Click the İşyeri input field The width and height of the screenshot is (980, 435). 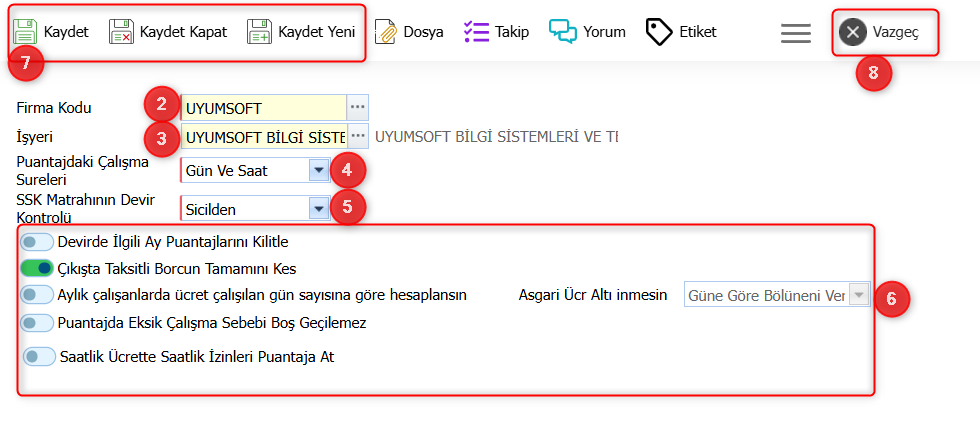(x=263, y=136)
